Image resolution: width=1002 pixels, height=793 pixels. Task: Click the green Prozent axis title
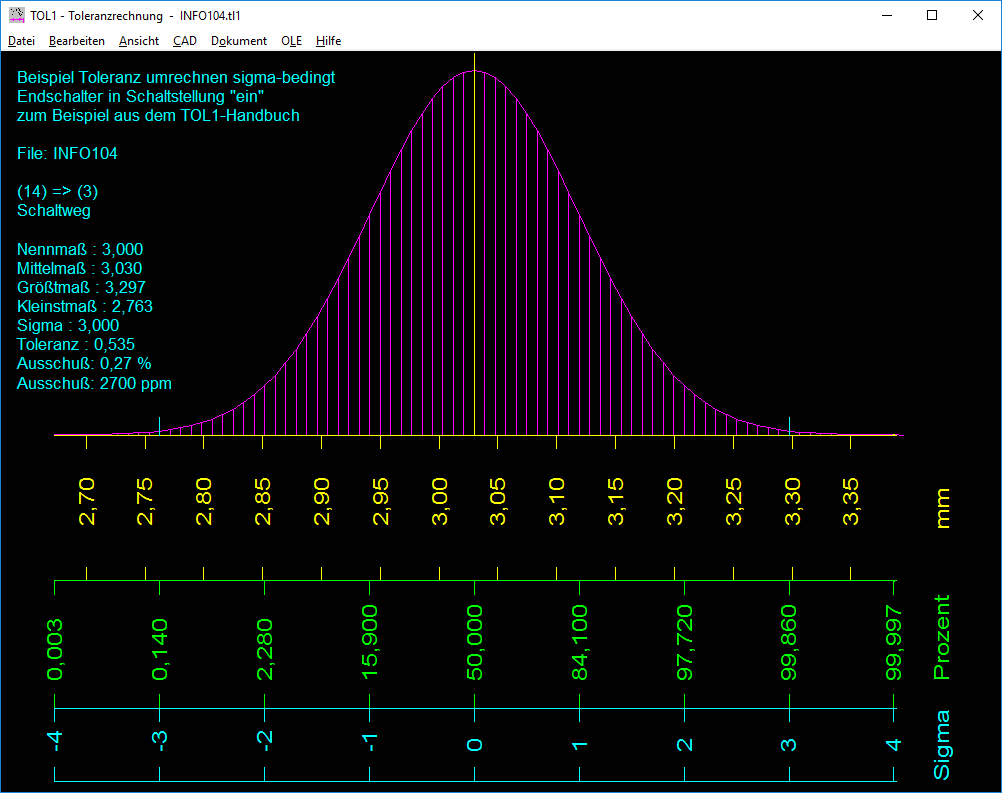point(941,638)
